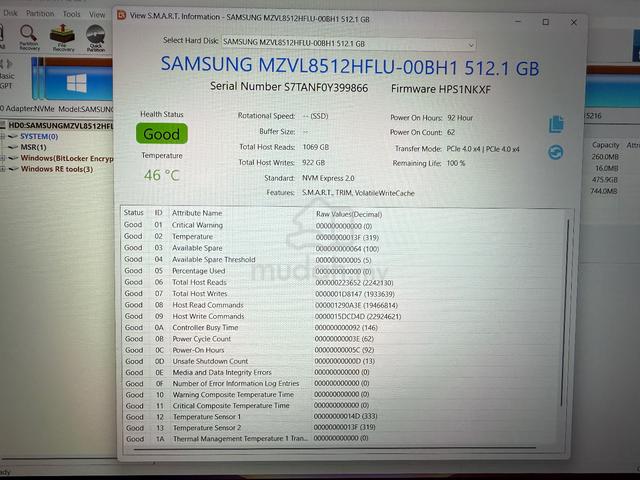Viewport: 640px width, 480px height.
Task: Expand the Windows RE tools(3) node
Action: 2,169
